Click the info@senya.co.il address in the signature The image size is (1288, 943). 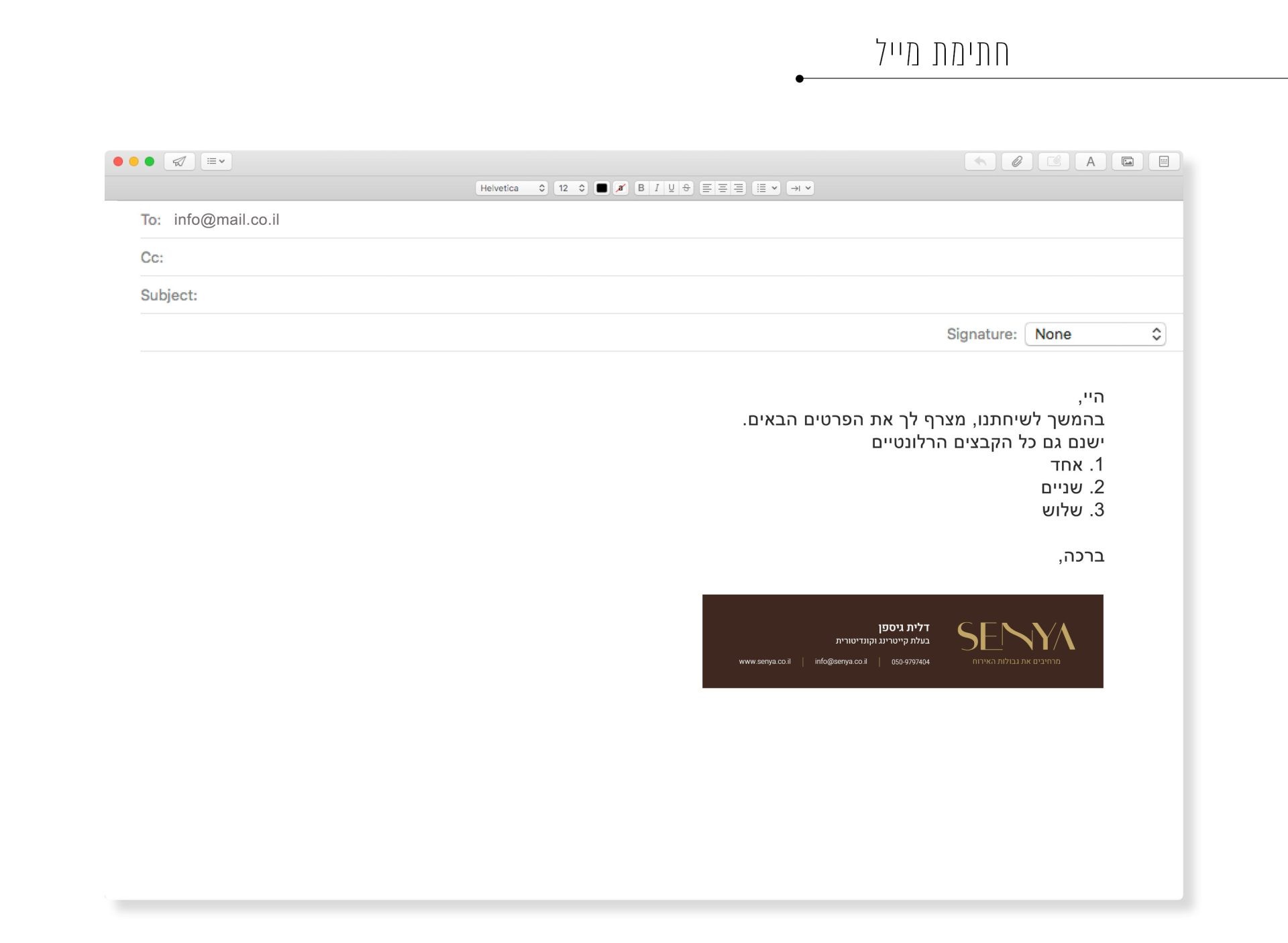pyautogui.click(x=841, y=661)
